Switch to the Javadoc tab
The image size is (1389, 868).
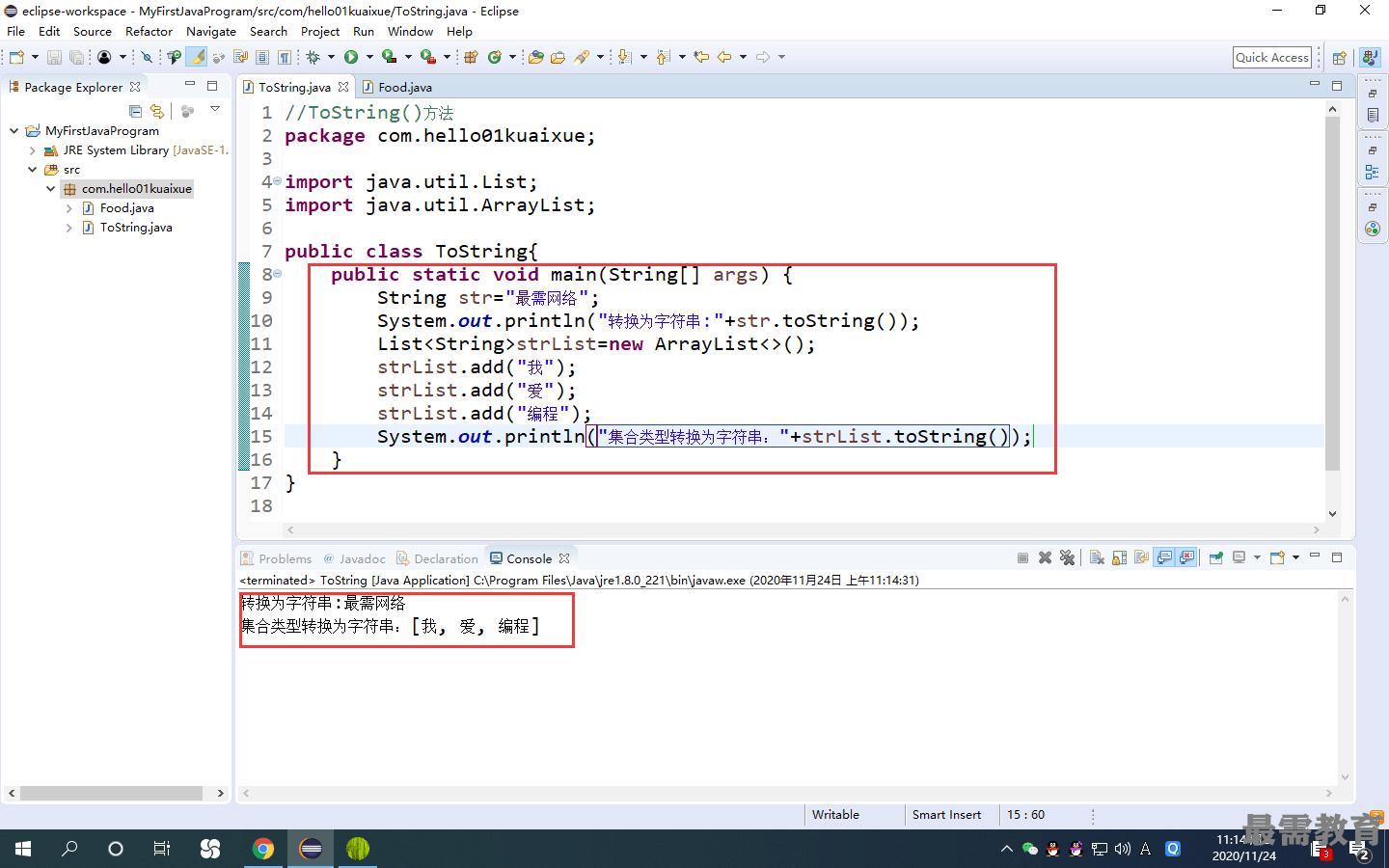pyautogui.click(x=354, y=558)
